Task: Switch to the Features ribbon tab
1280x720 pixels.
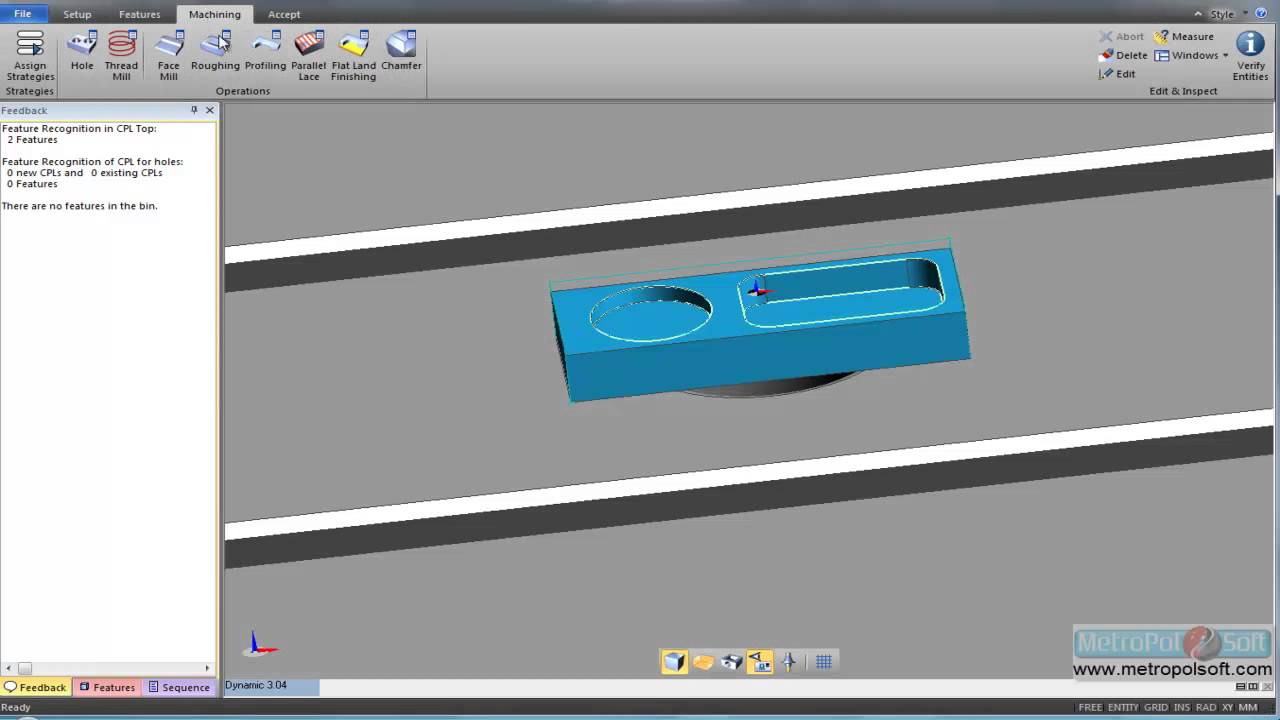Action: click(139, 14)
